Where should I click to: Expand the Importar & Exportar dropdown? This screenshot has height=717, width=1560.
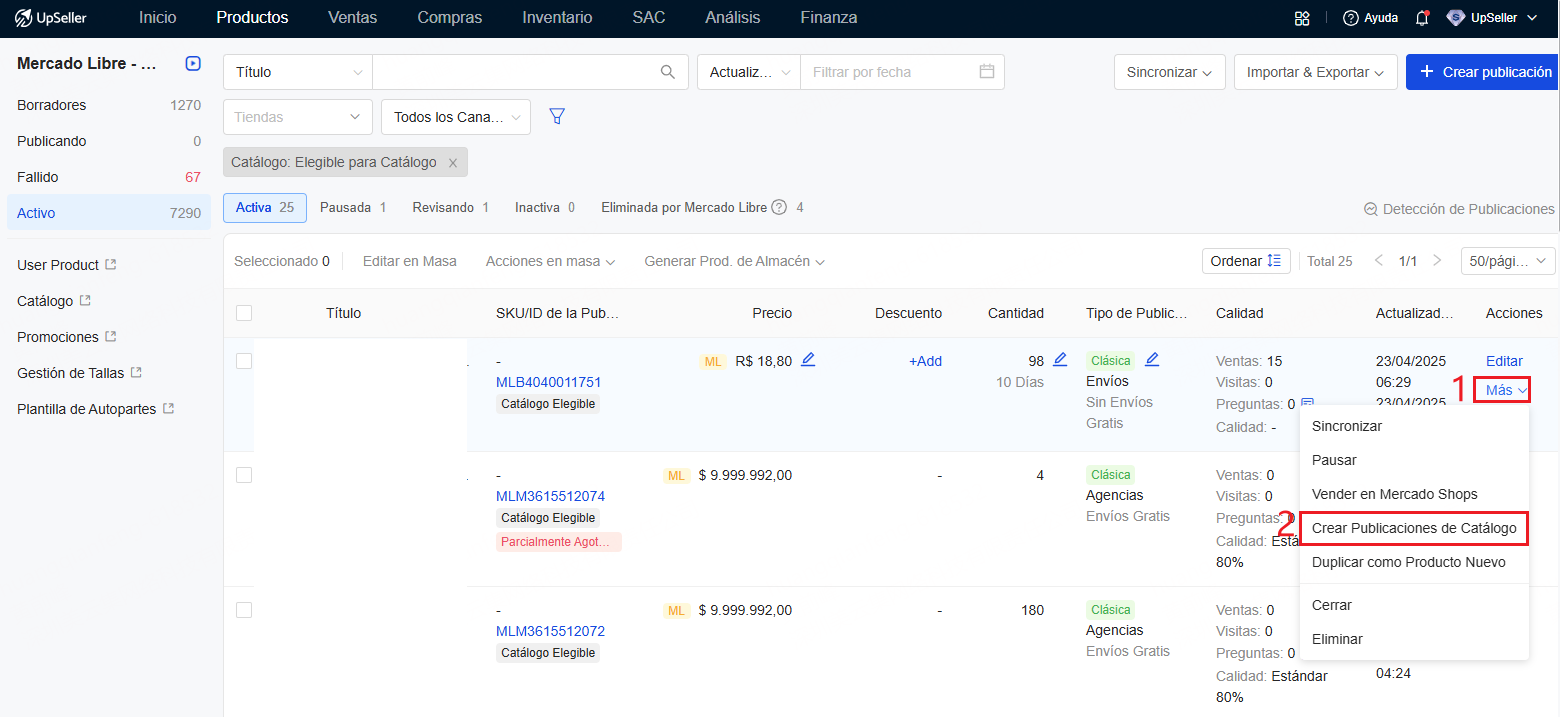[1315, 72]
